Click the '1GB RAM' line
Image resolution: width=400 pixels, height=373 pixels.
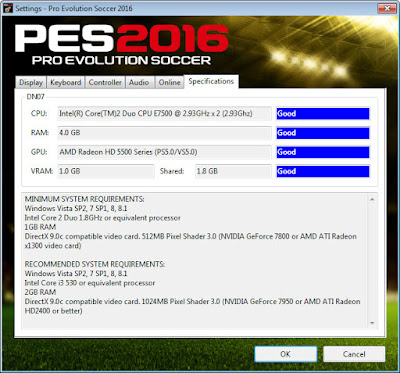(40, 227)
